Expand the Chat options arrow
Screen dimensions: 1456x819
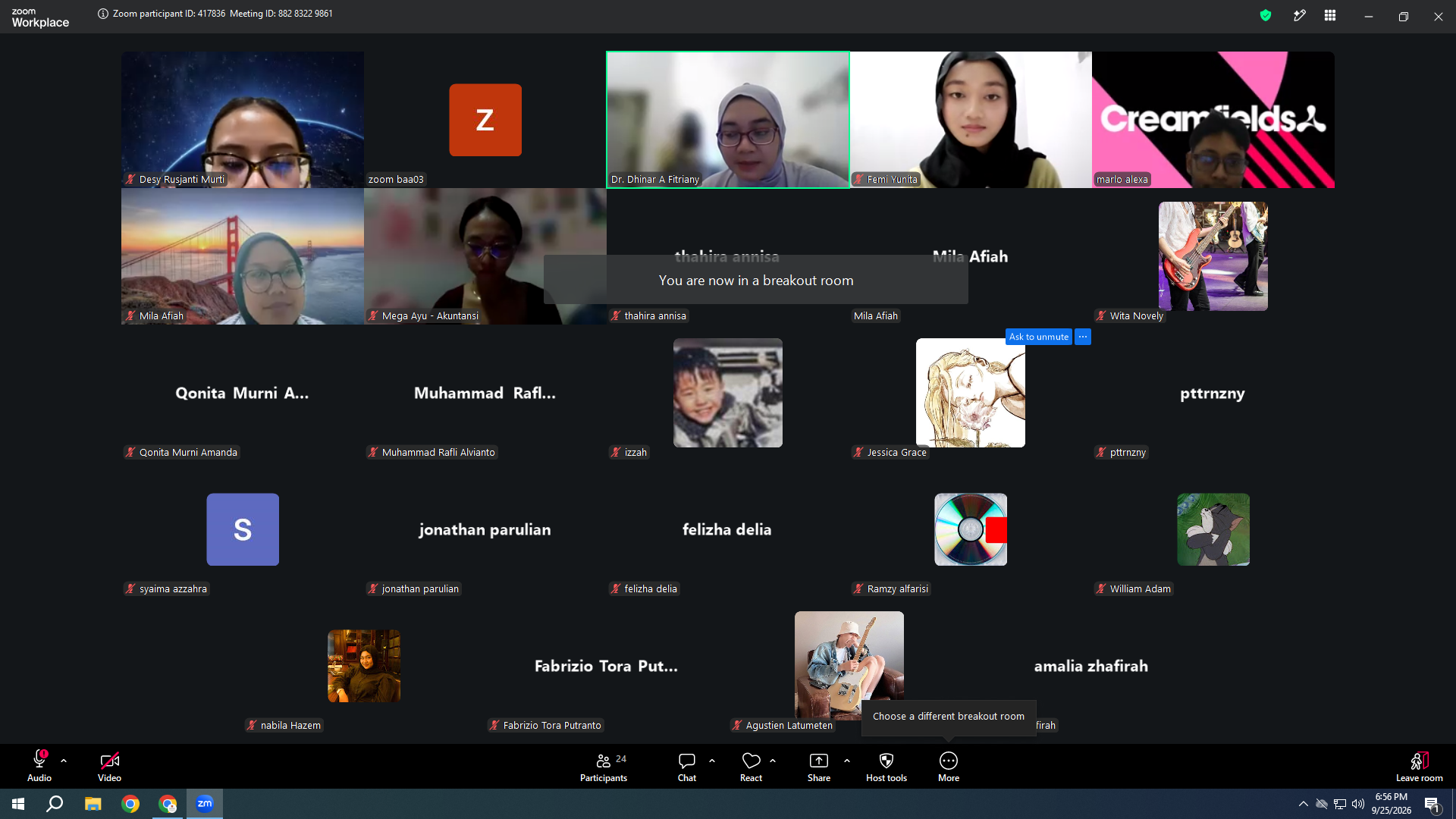[x=712, y=760]
